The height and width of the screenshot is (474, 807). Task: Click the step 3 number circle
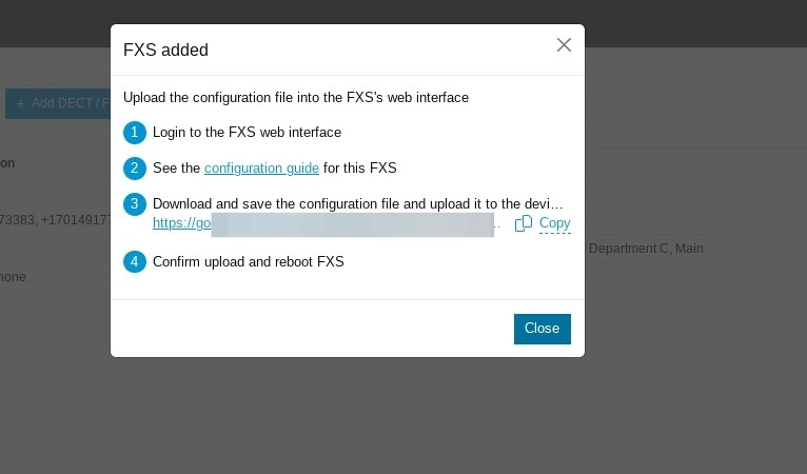[135, 204]
